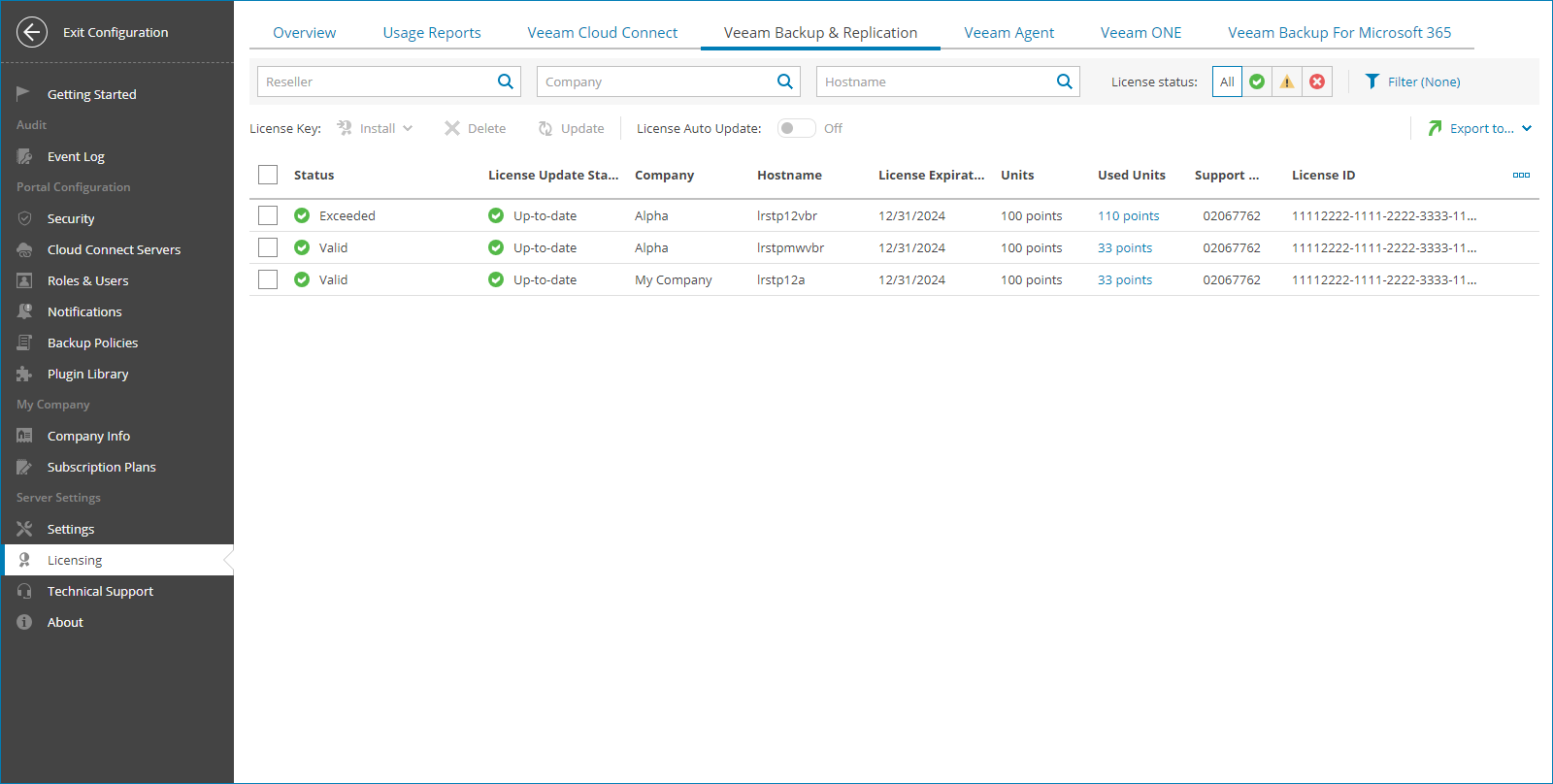Click the Company search magnifier icon

[785, 82]
